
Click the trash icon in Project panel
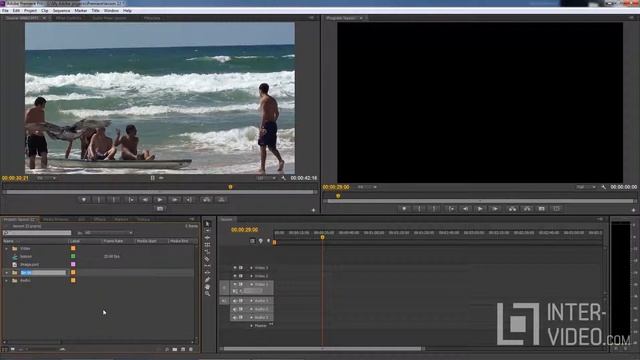coord(191,349)
